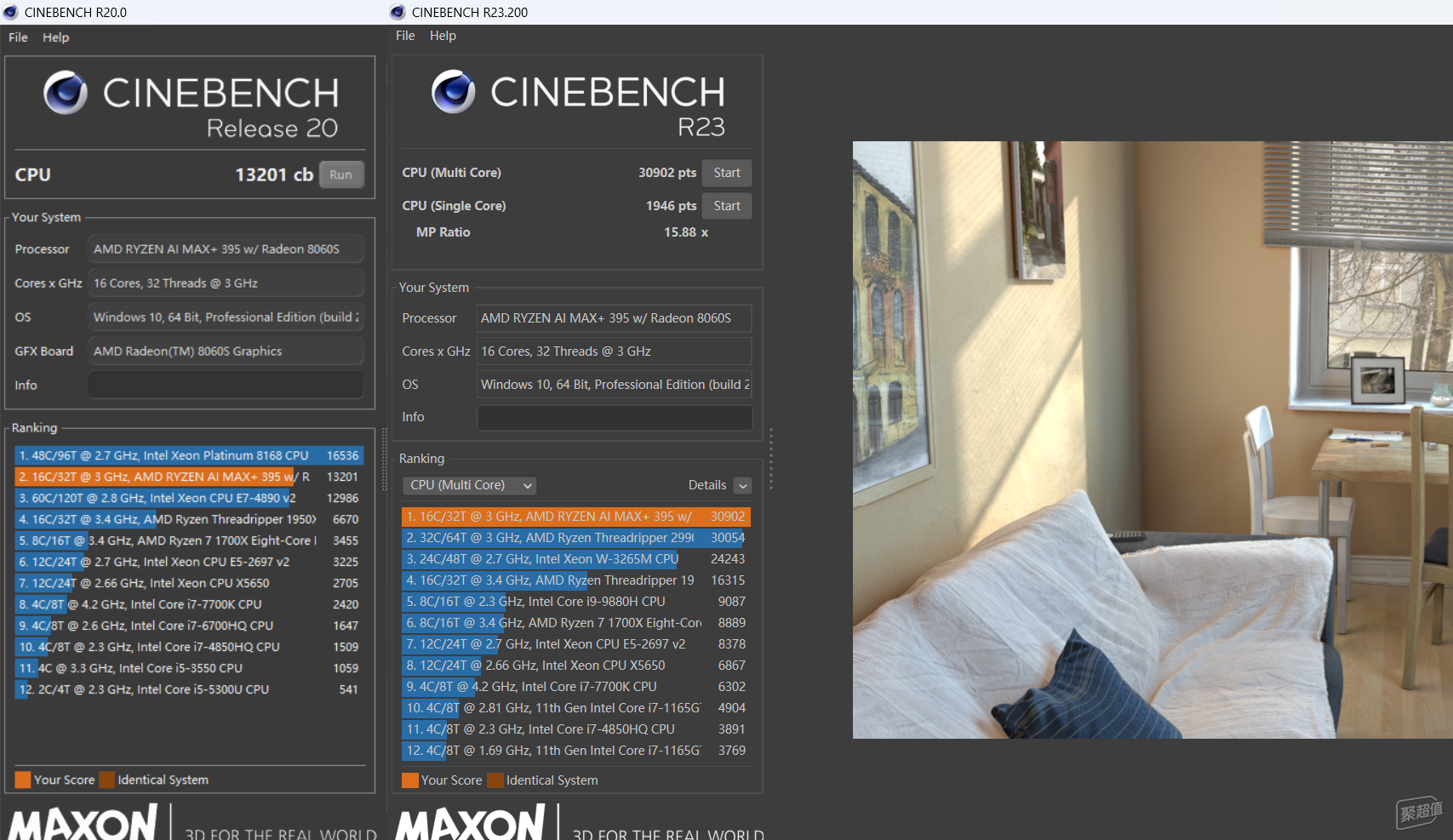Select R20 ranking row Xeon E5-2697 v2
This screenshot has width=1453, height=840.
point(189,562)
